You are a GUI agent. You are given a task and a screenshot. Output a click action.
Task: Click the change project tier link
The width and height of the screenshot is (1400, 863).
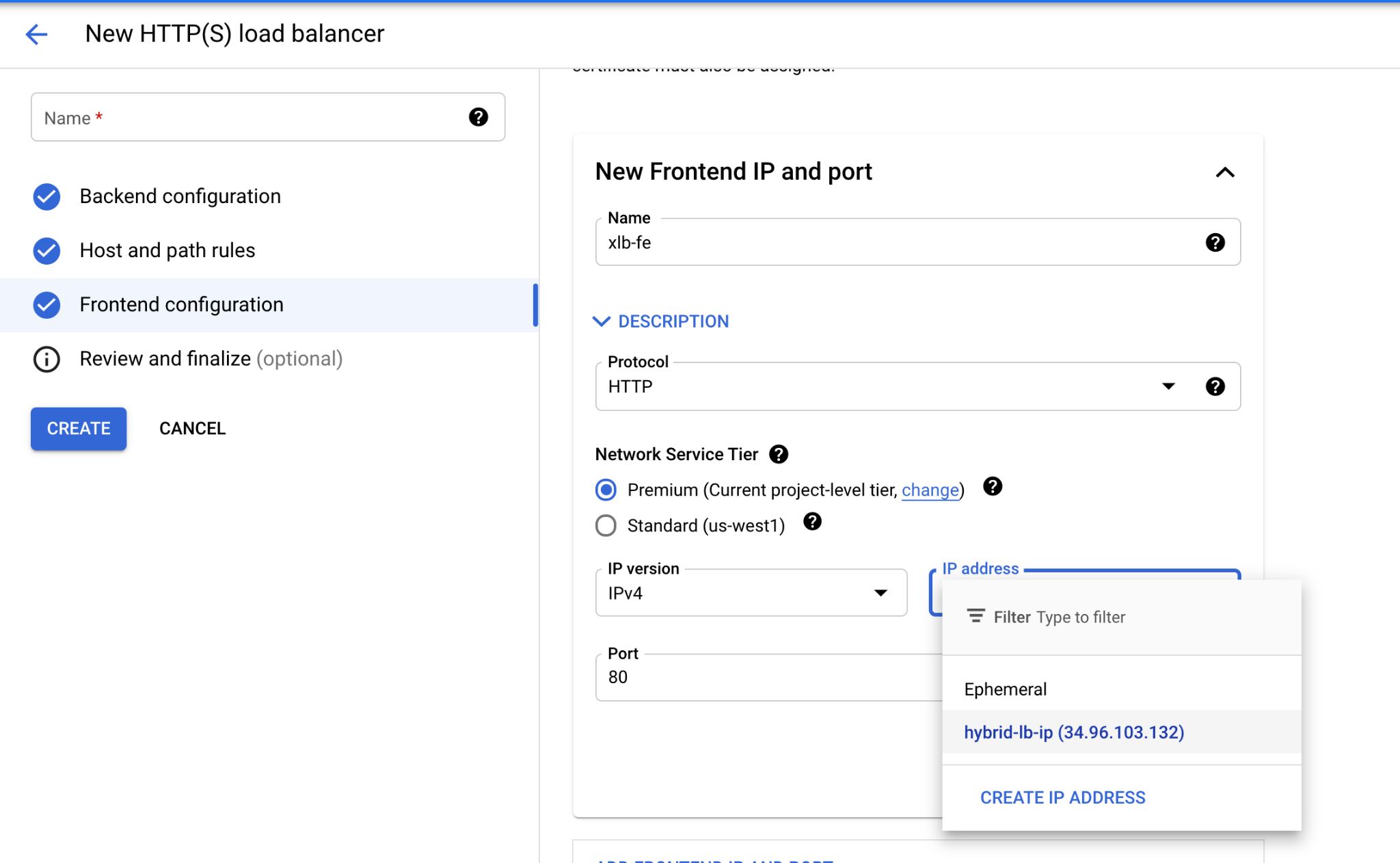click(930, 490)
